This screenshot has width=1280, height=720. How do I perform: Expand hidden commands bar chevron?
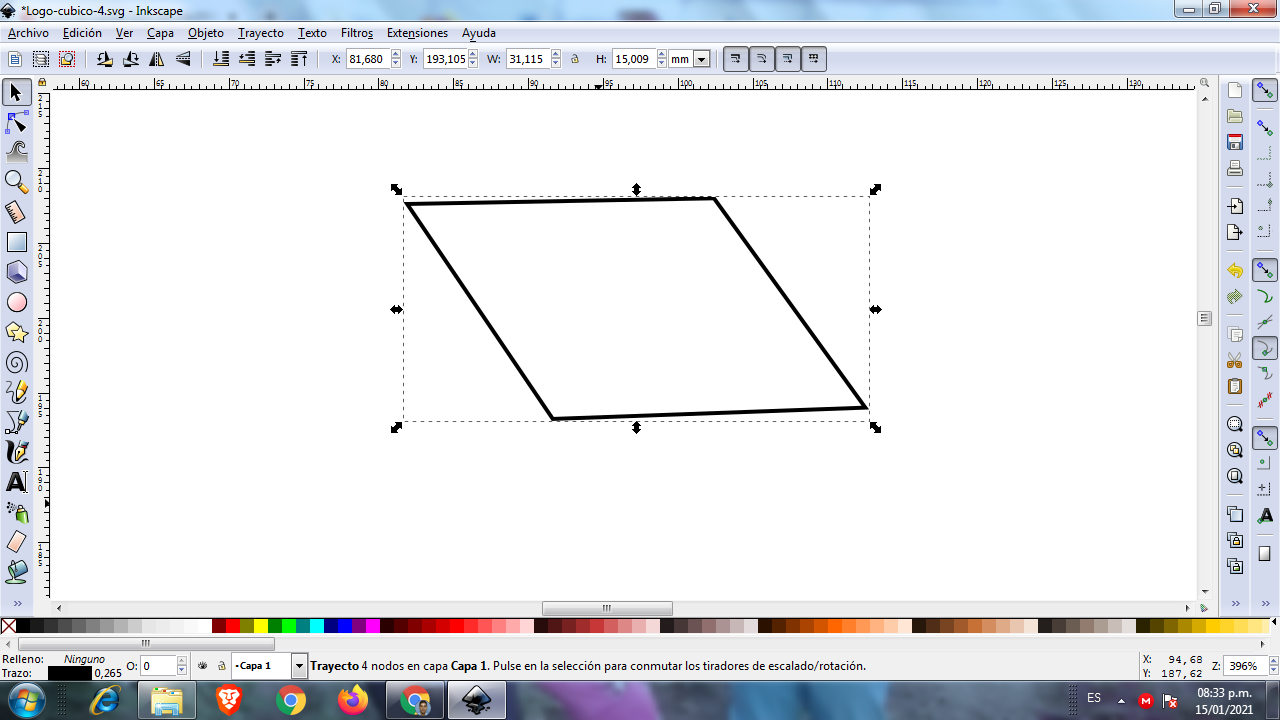(1235, 604)
